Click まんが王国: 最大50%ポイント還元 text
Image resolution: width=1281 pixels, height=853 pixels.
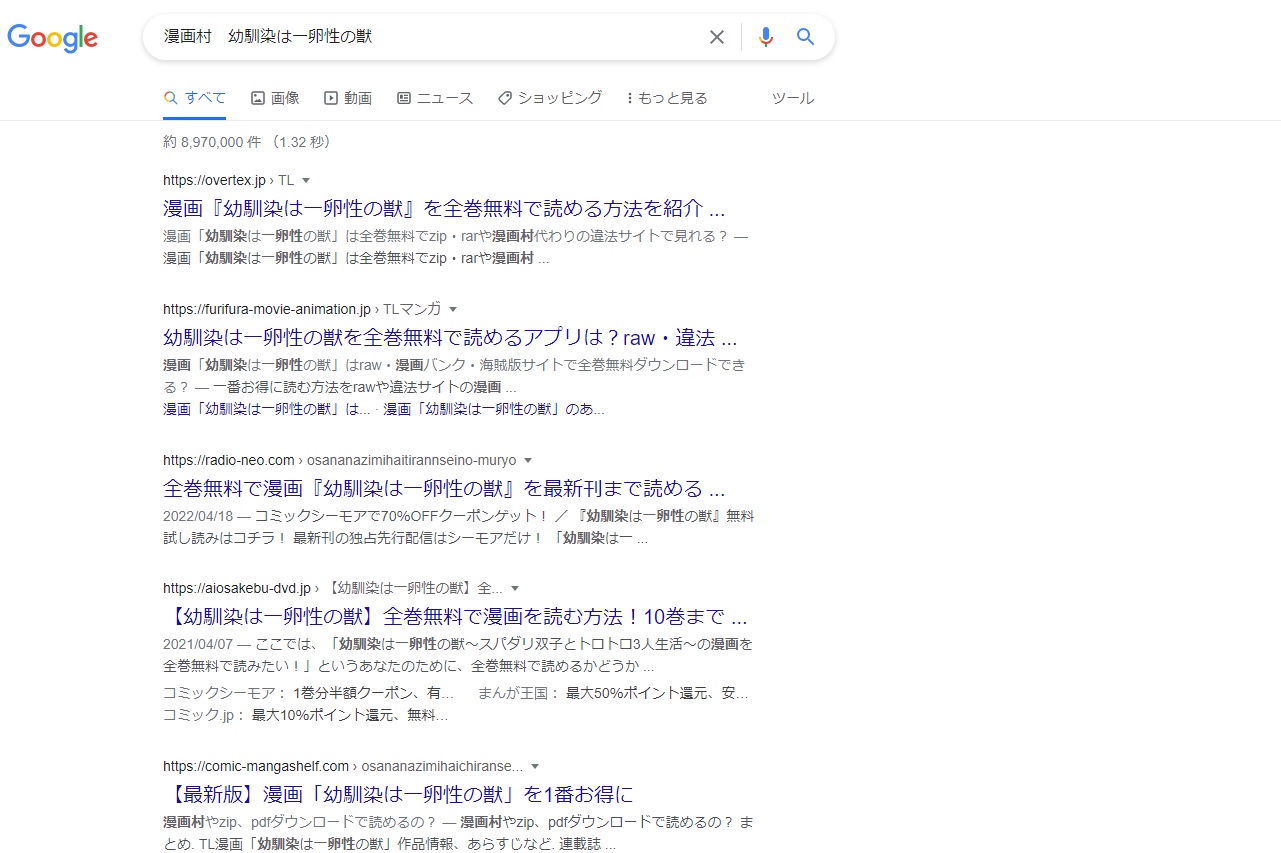(x=614, y=693)
